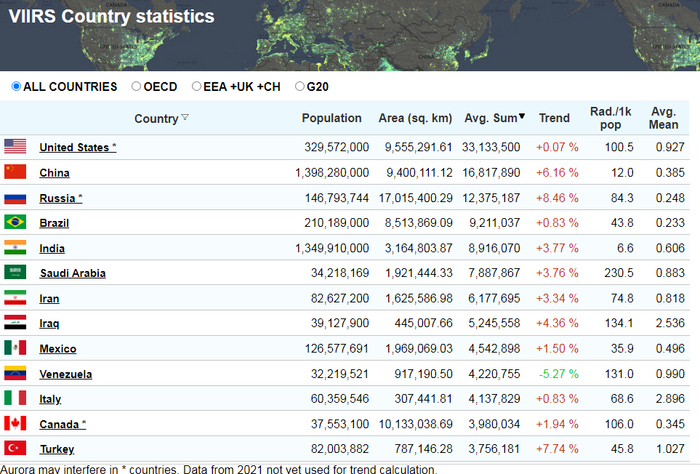The height and width of the screenshot is (474, 700).
Task: Click the Iran flag icon
Action: 15,298
